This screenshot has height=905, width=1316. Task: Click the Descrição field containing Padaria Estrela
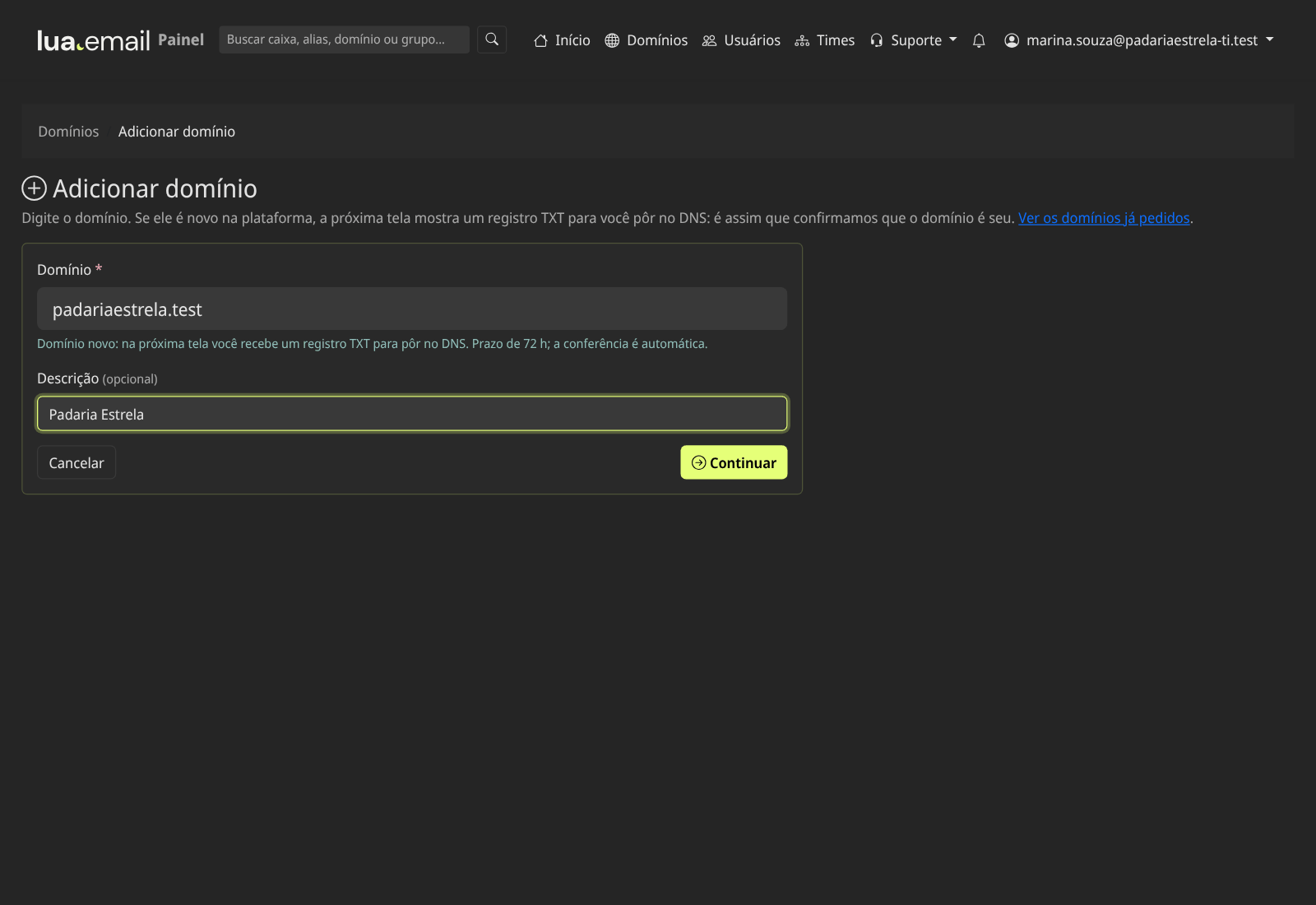point(412,414)
